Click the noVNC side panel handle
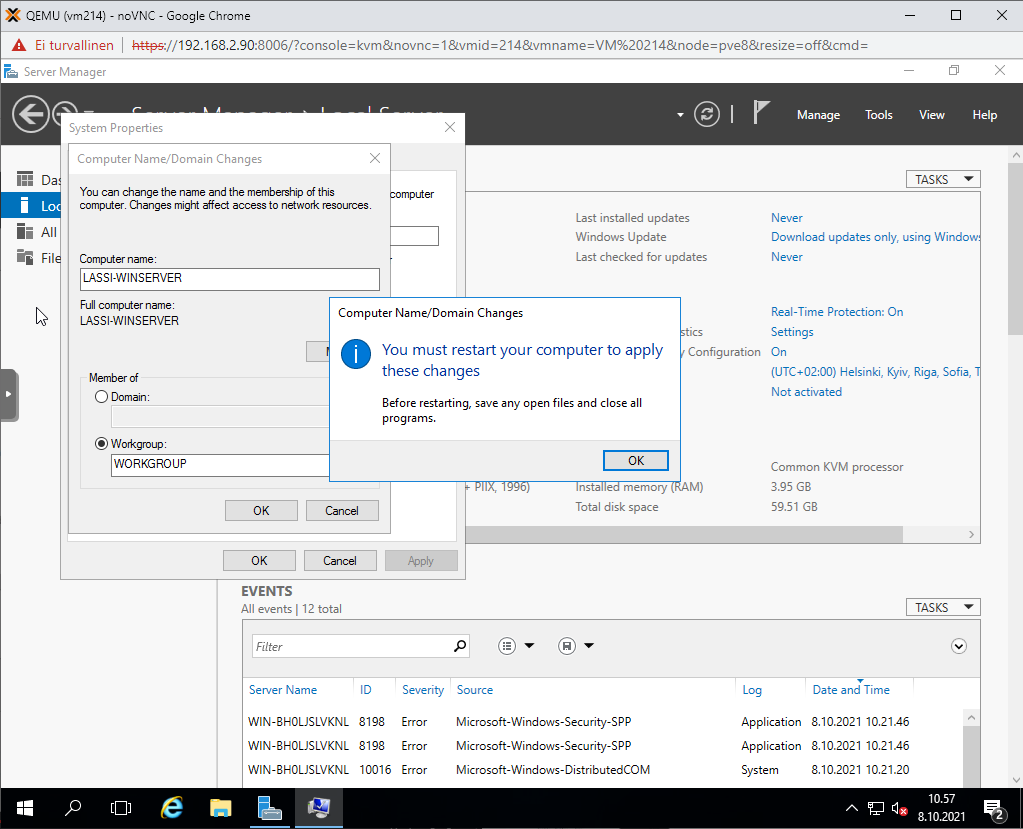The image size is (1023, 829). tap(8, 395)
